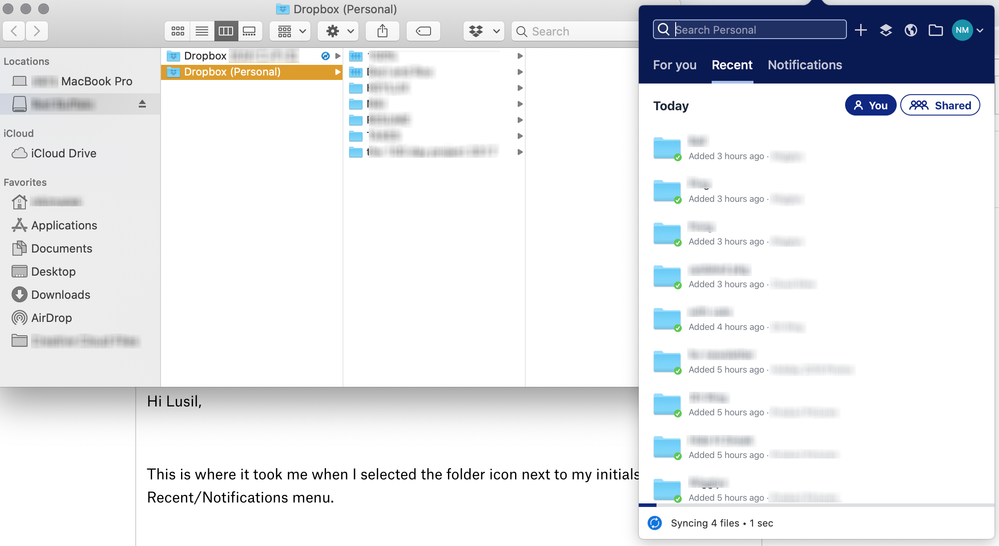Open Documents in Favorites sidebar
999x546 pixels.
point(80,248)
